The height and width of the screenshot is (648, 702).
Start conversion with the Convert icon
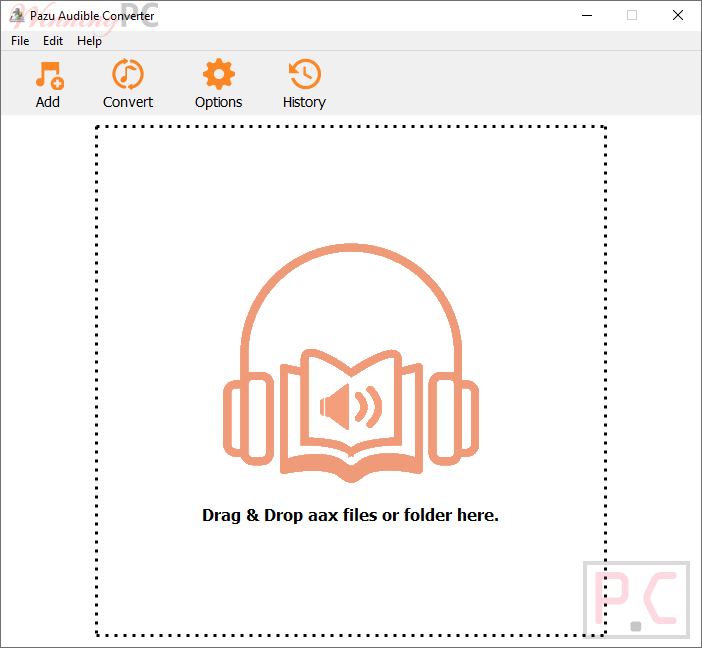point(128,74)
